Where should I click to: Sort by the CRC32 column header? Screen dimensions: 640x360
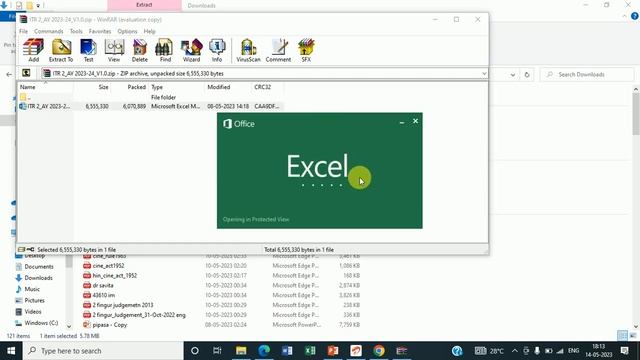267,87
